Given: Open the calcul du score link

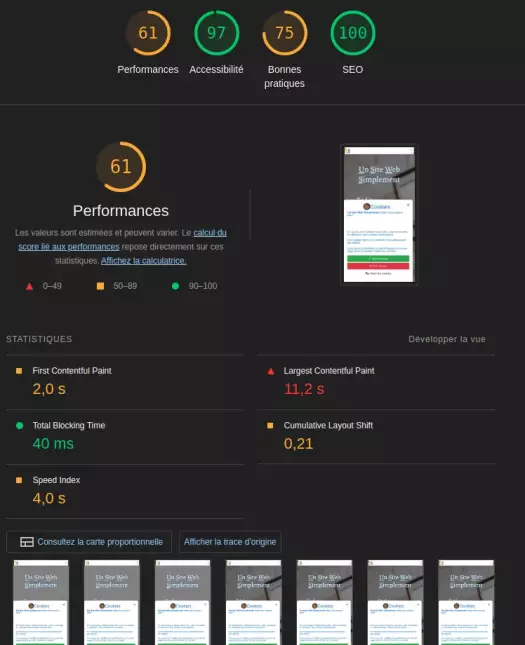Looking at the screenshot, I should 123,239.
